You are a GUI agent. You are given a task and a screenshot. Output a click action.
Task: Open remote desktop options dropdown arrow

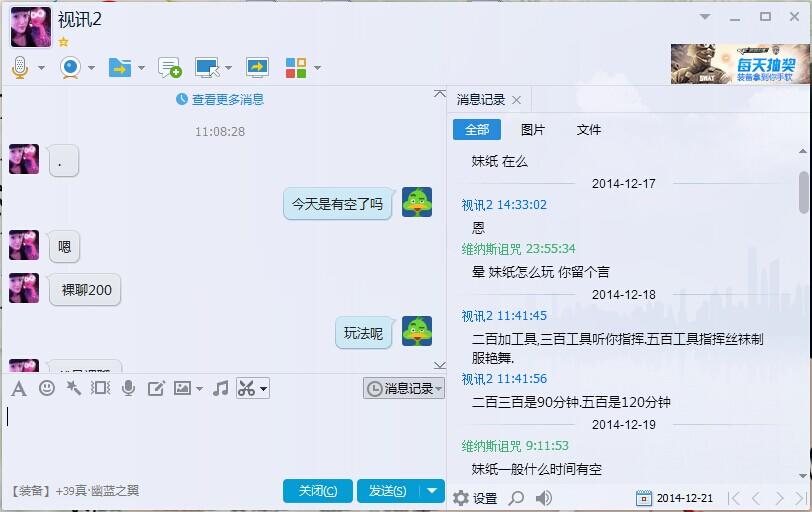pos(228,68)
